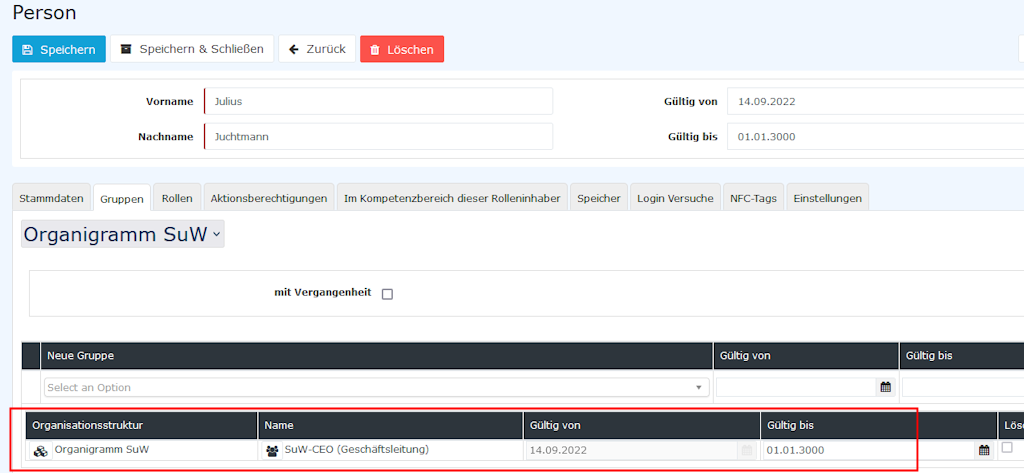Click the Speichern save button
Image resolution: width=1024 pixels, height=473 pixels.
click(59, 49)
